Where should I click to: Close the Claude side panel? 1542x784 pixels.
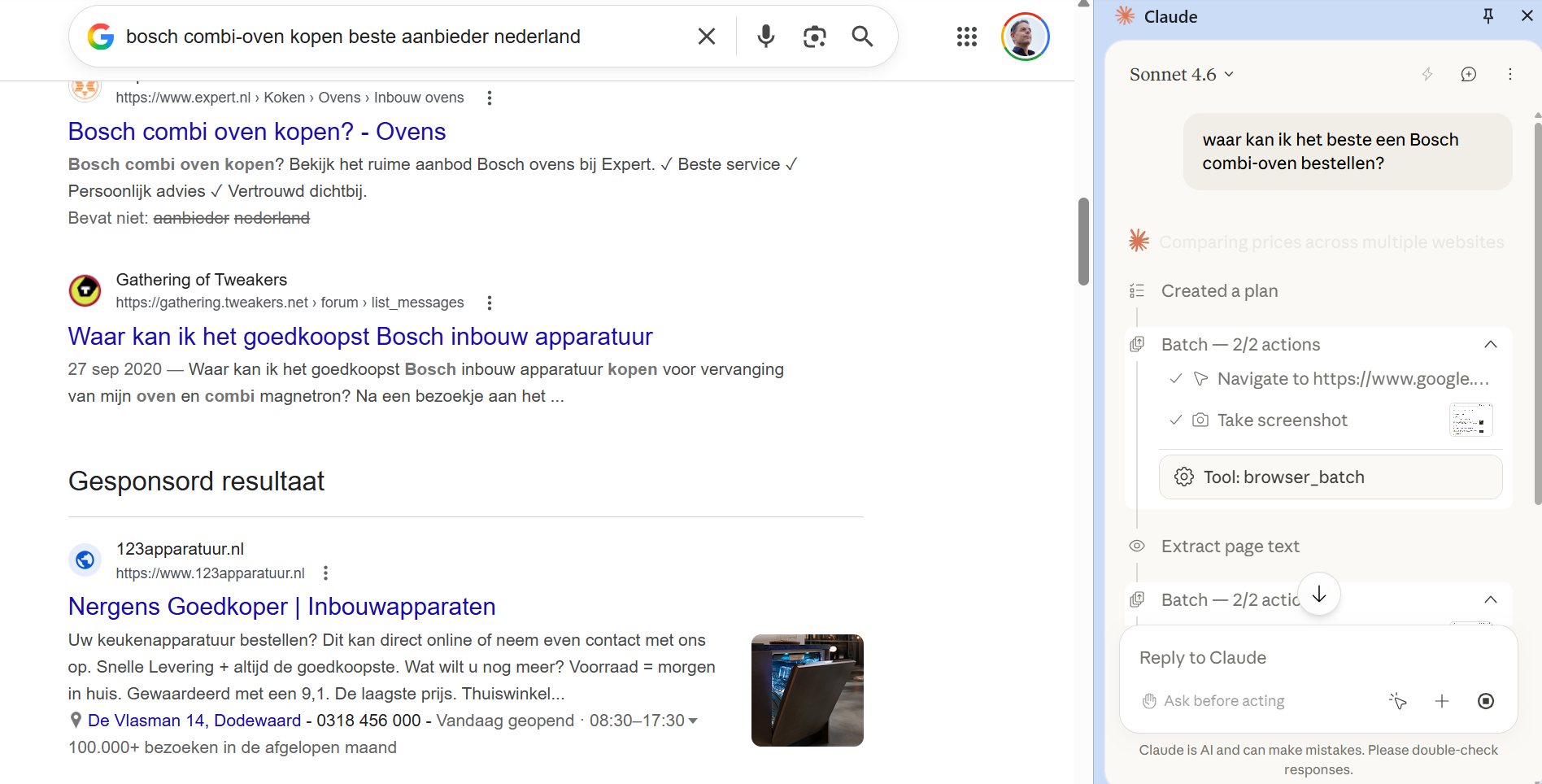click(1527, 16)
